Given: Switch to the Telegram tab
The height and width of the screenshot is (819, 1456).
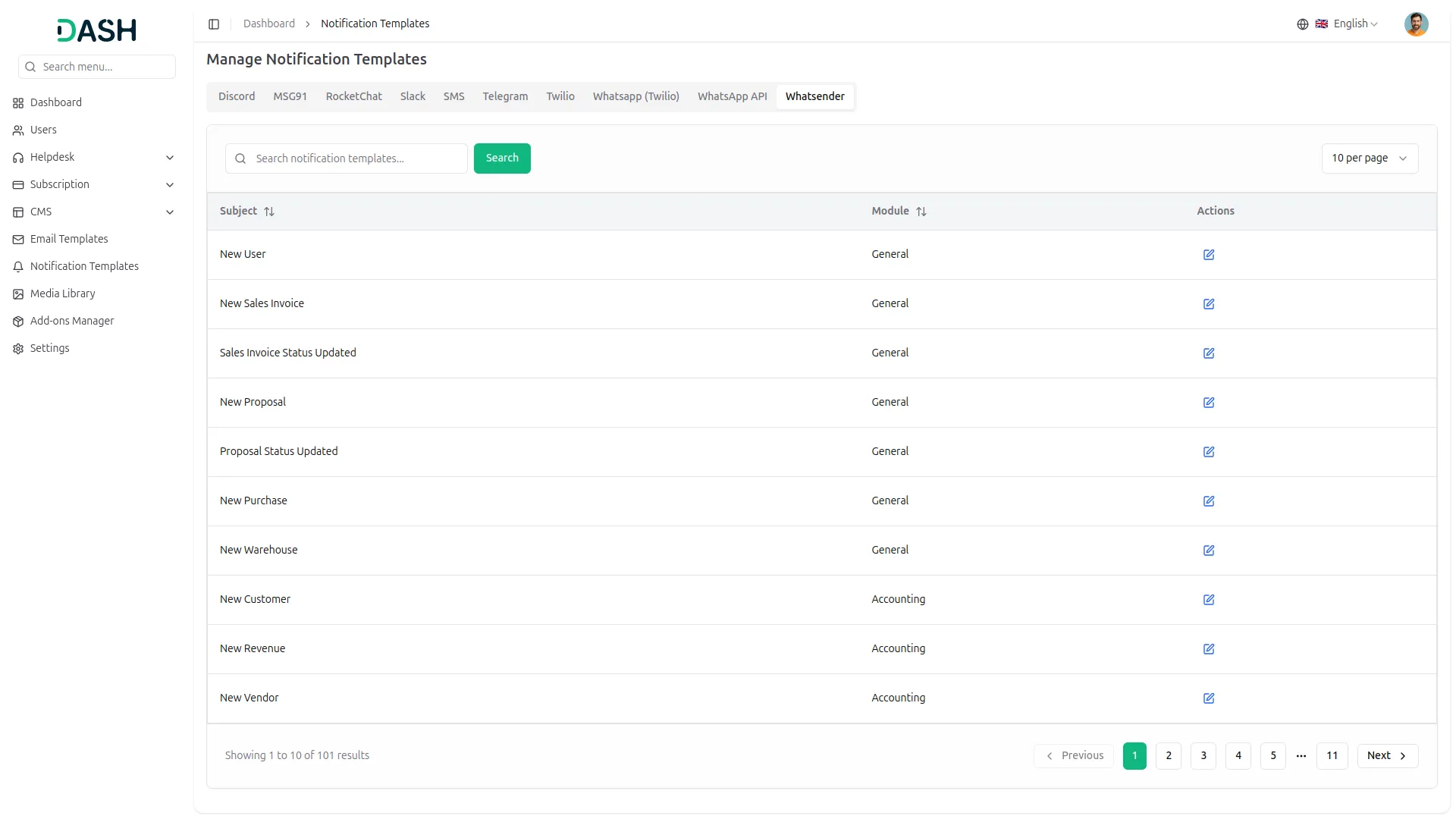Looking at the screenshot, I should click(x=505, y=96).
